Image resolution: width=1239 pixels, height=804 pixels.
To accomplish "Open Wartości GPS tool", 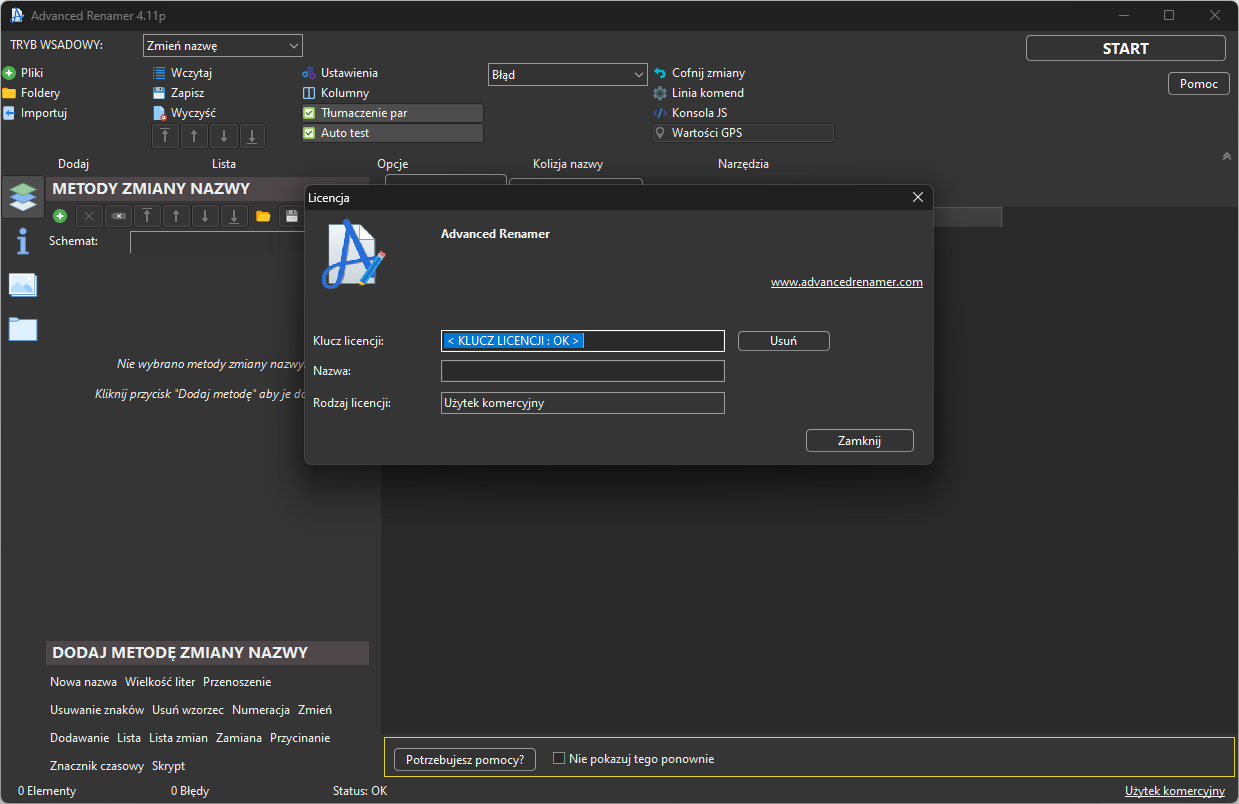I will click(743, 133).
